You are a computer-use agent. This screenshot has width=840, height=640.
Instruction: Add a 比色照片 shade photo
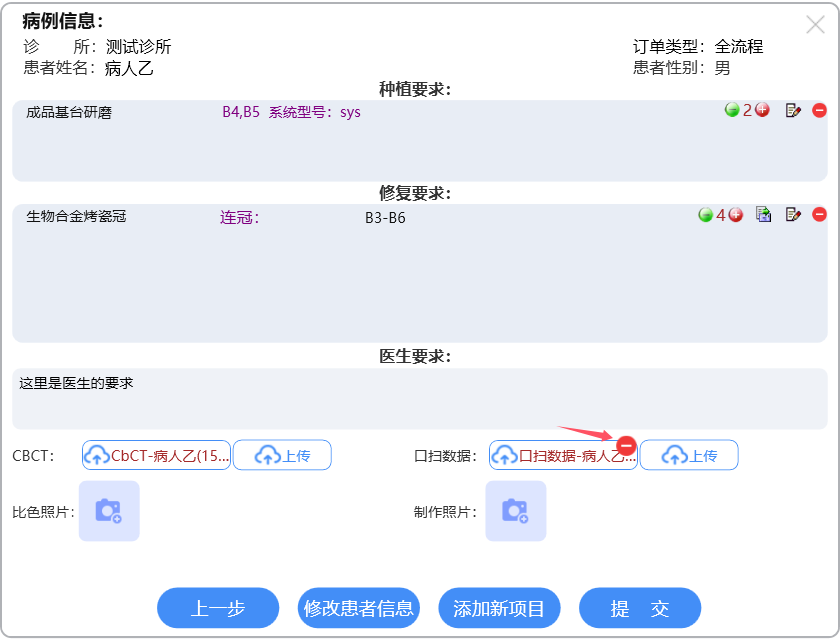tap(109, 511)
